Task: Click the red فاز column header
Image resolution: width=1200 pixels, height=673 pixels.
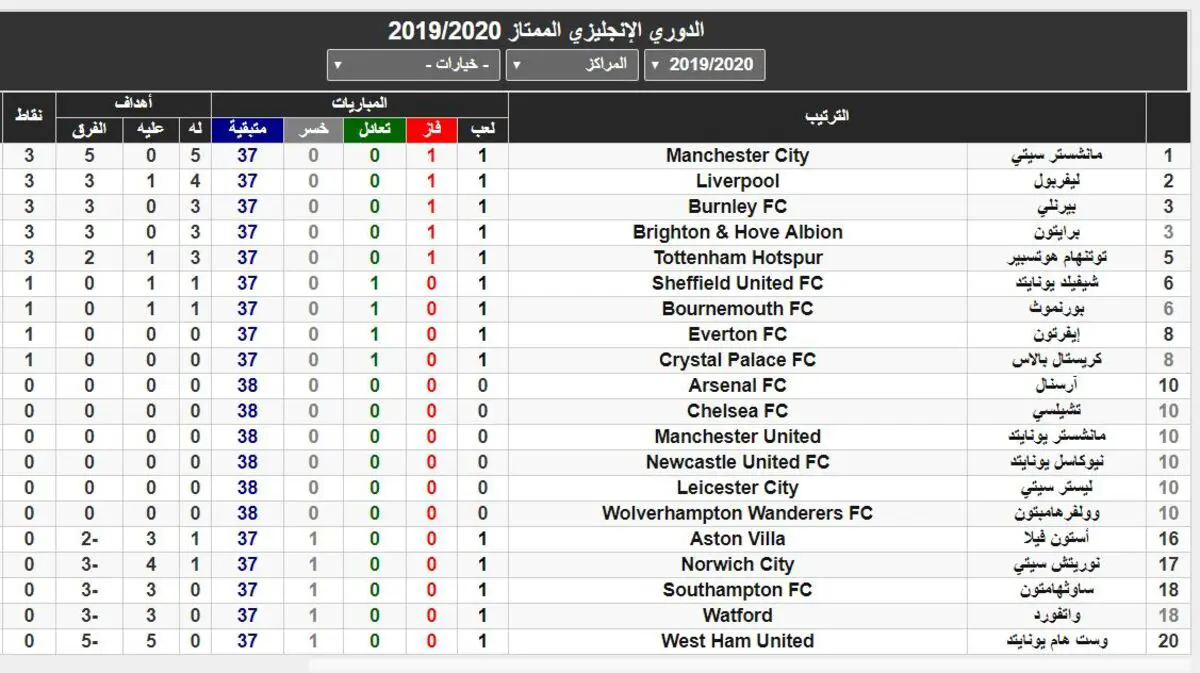Action: click(432, 130)
